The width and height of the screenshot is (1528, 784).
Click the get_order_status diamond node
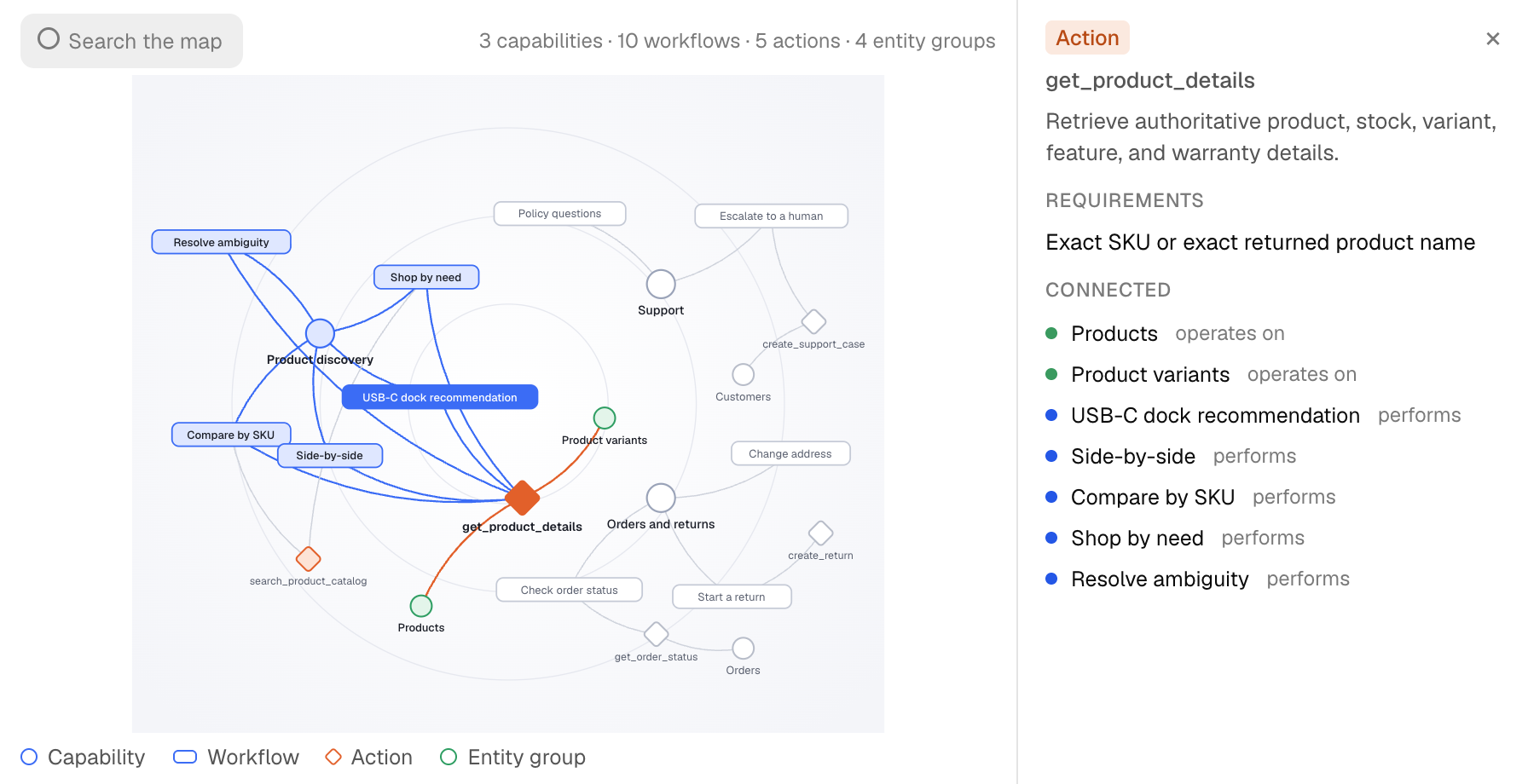[656, 634]
